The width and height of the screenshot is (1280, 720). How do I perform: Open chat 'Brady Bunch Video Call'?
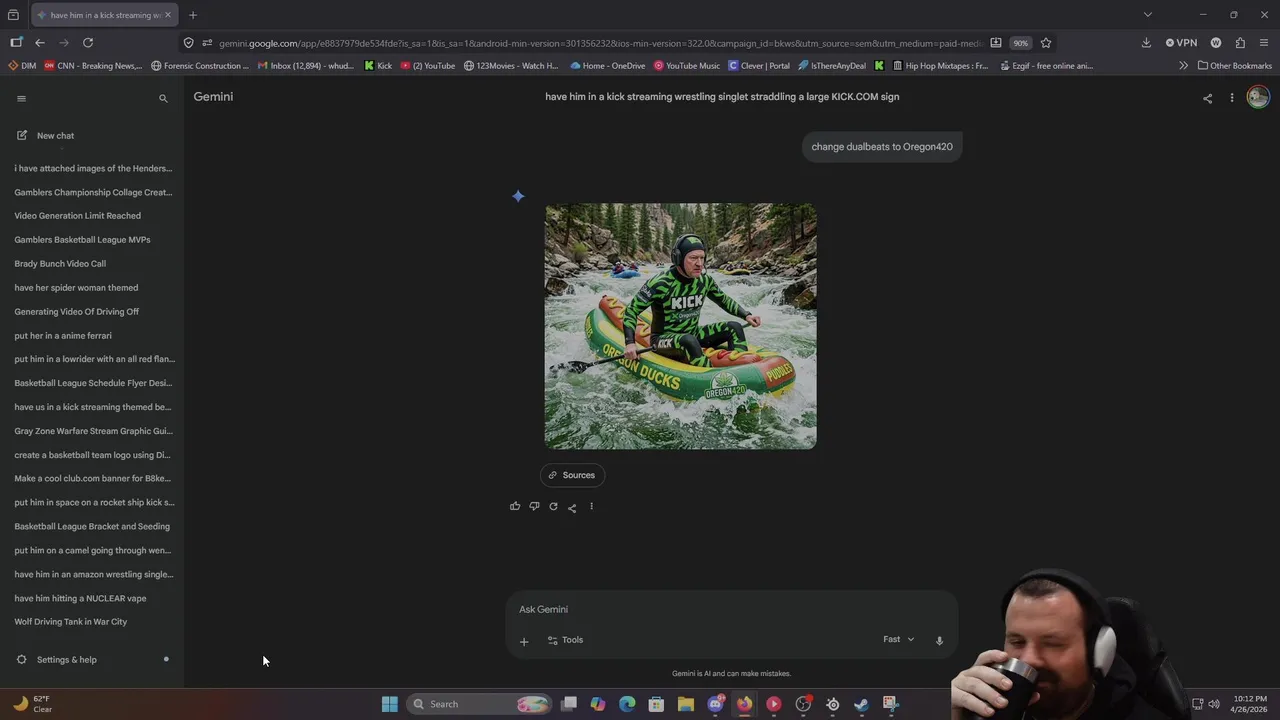(60, 264)
